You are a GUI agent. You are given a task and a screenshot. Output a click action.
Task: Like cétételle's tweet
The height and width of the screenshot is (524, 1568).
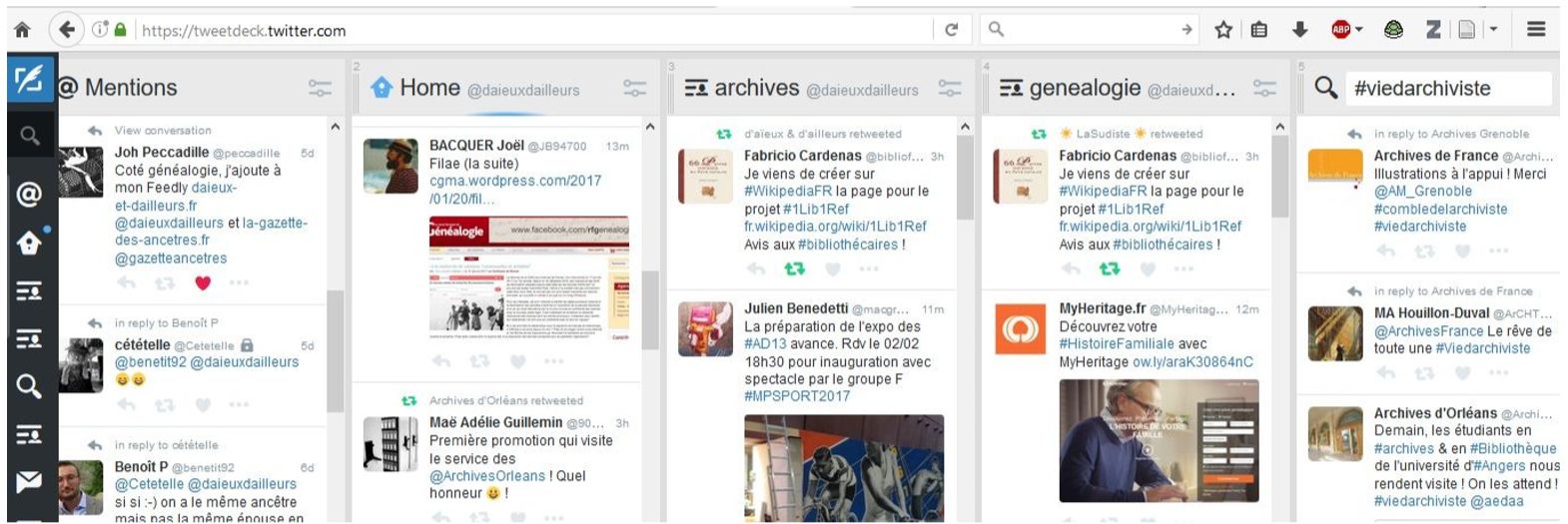point(203,404)
